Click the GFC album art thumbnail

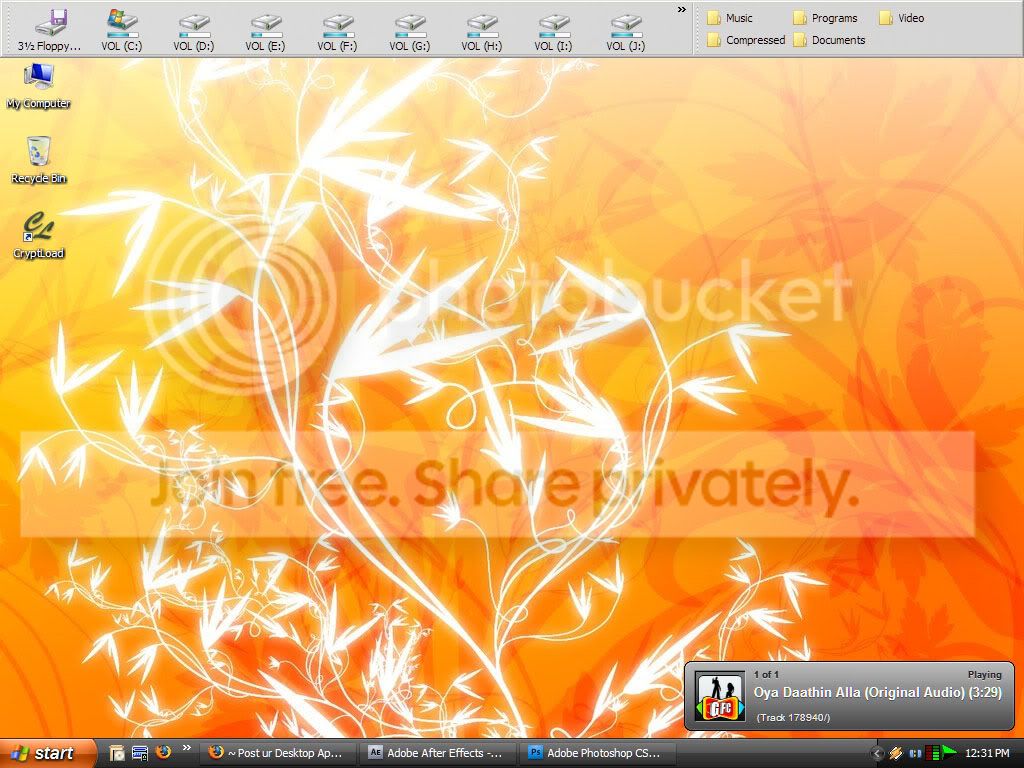720,696
